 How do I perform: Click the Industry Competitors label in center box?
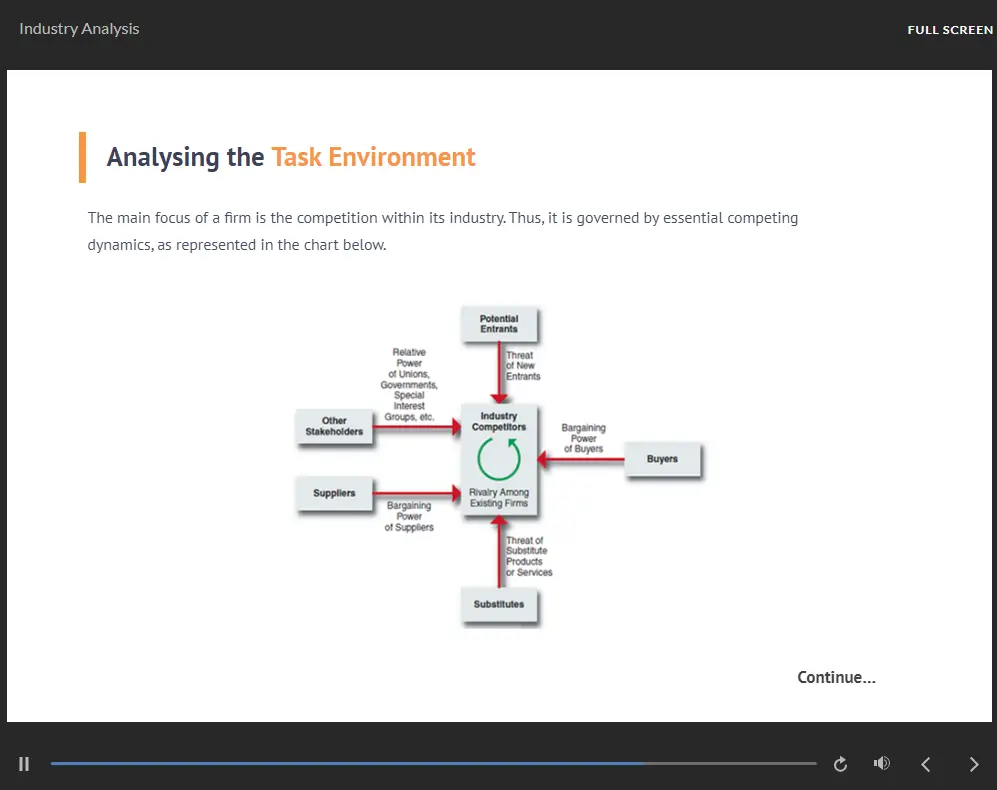(499, 421)
